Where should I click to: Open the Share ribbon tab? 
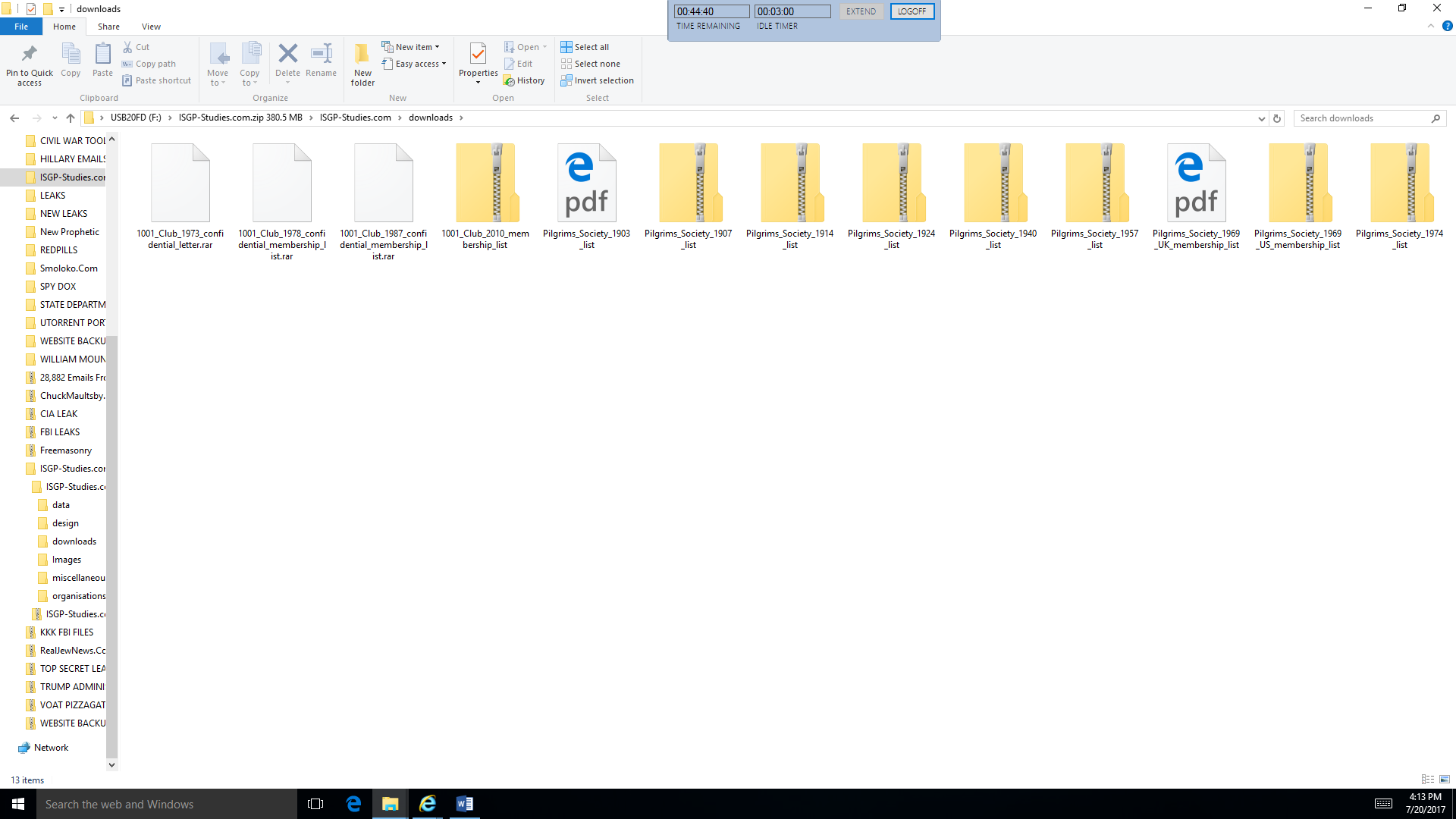pyautogui.click(x=108, y=27)
